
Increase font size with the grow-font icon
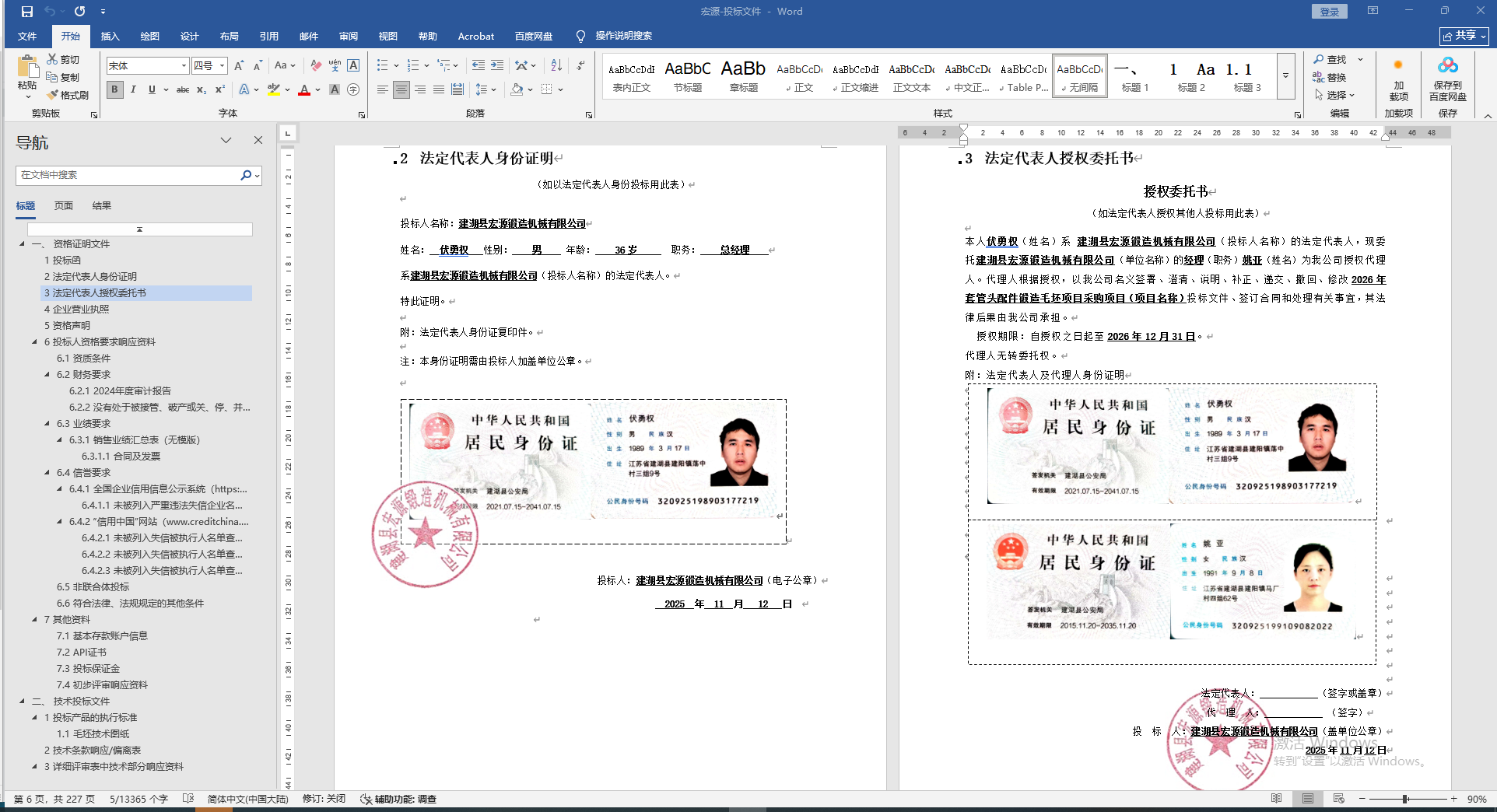(x=239, y=66)
